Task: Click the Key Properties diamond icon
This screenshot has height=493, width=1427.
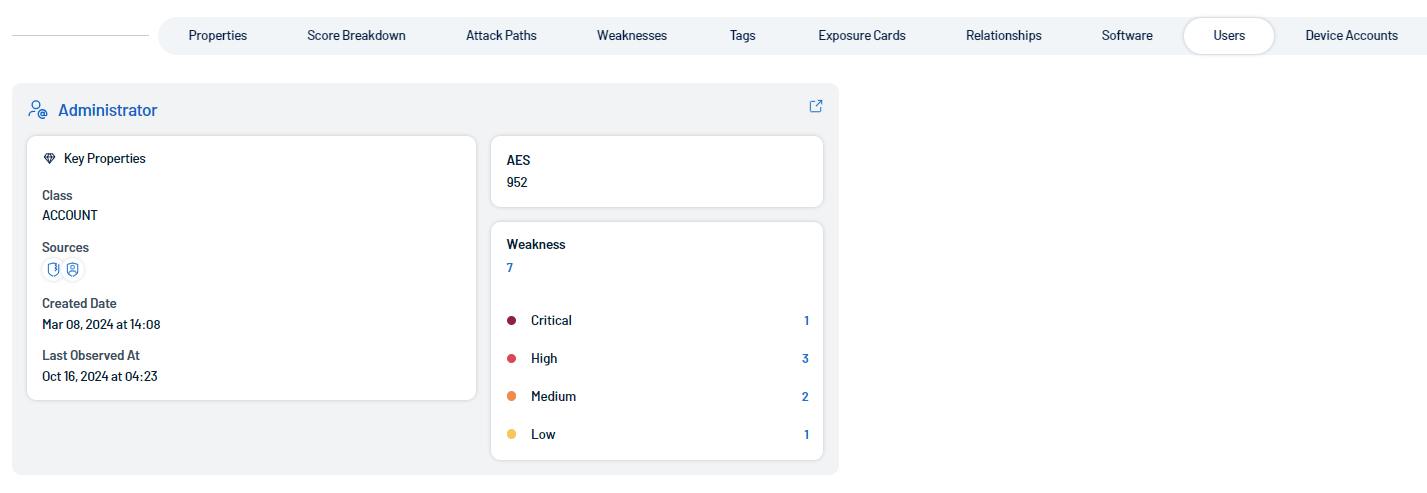Action: pyautogui.click(x=50, y=158)
